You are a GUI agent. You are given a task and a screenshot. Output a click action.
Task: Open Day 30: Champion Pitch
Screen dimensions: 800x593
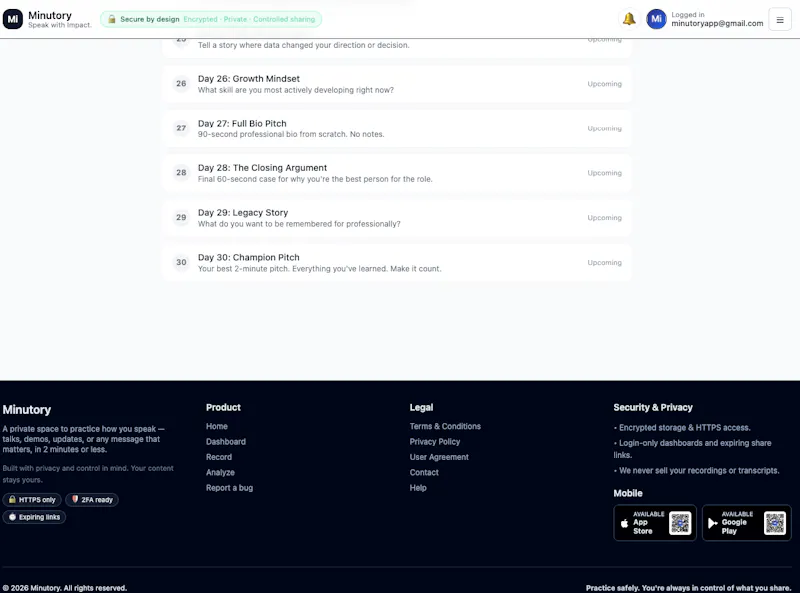pos(397,262)
